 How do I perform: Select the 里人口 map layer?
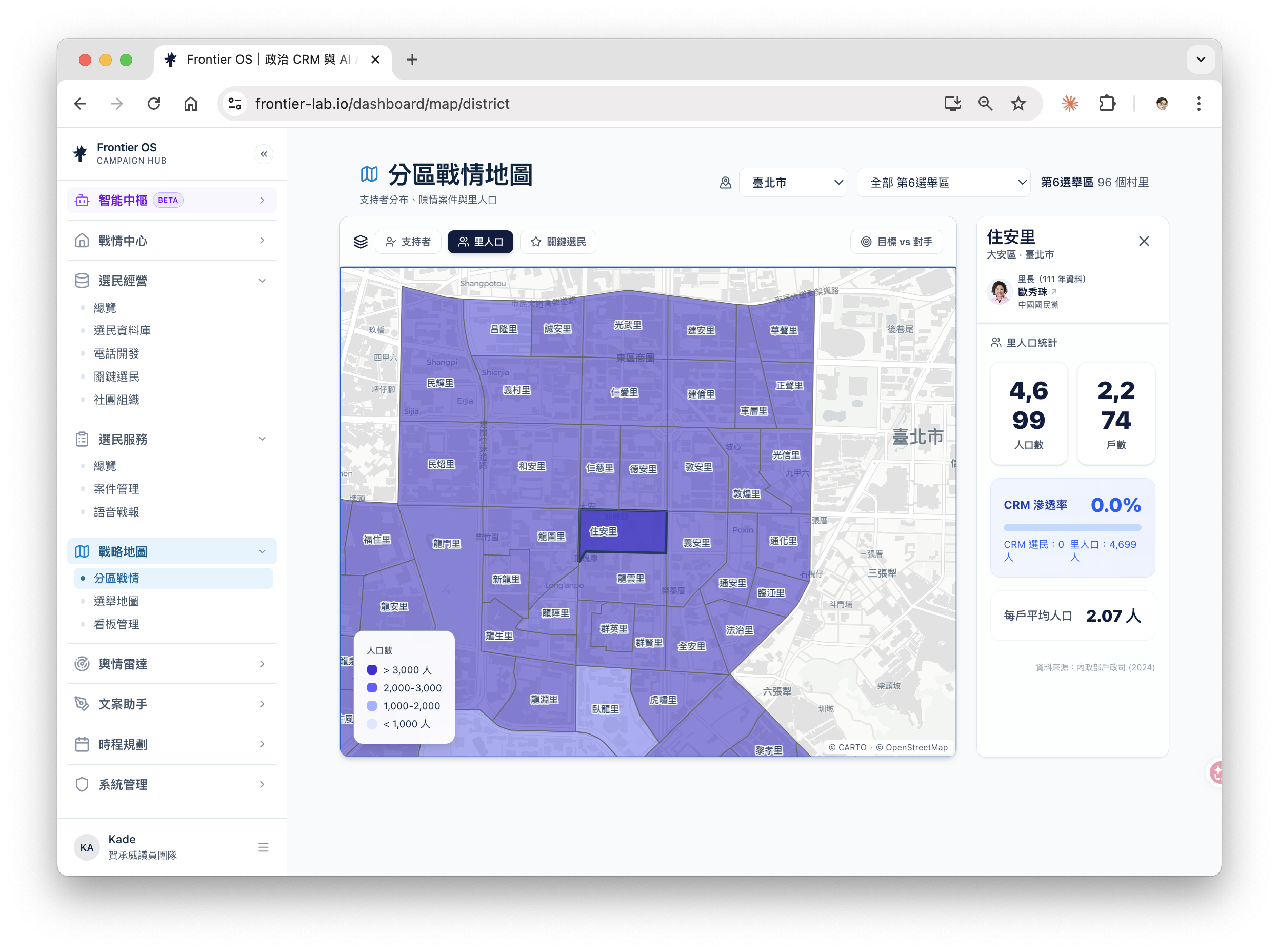[x=481, y=242]
